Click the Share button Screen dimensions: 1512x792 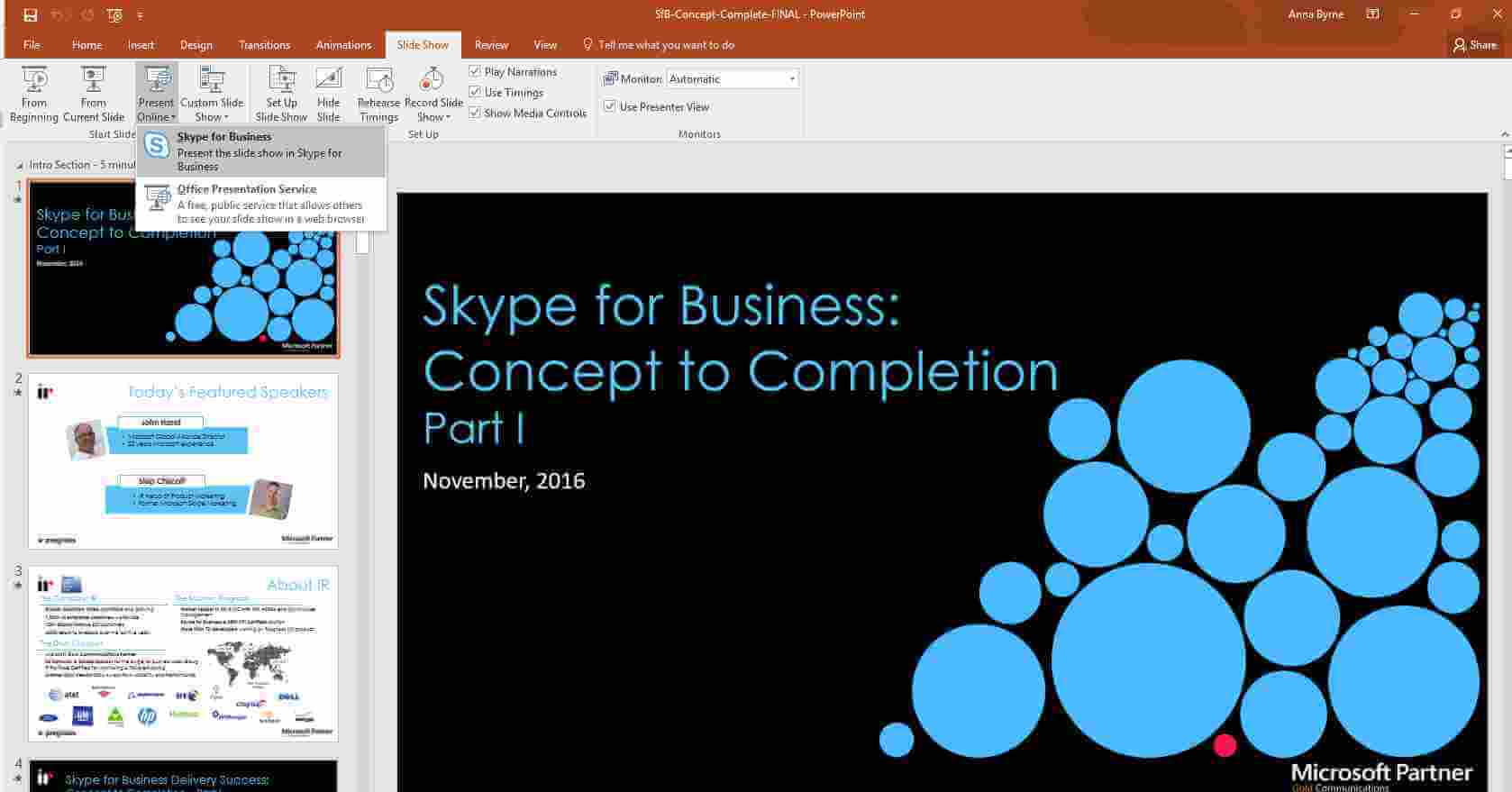coord(1475,45)
